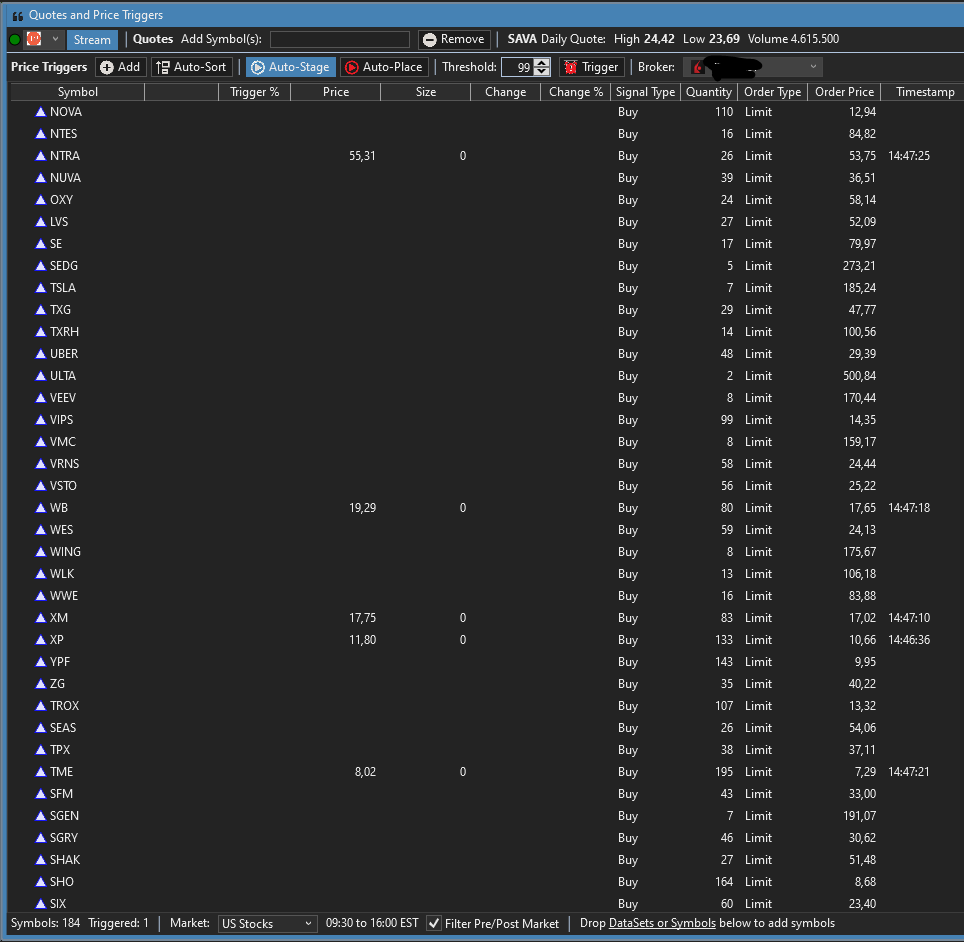Click YPF quantity 143 cell
The width and height of the screenshot is (964, 942).
click(724, 662)
